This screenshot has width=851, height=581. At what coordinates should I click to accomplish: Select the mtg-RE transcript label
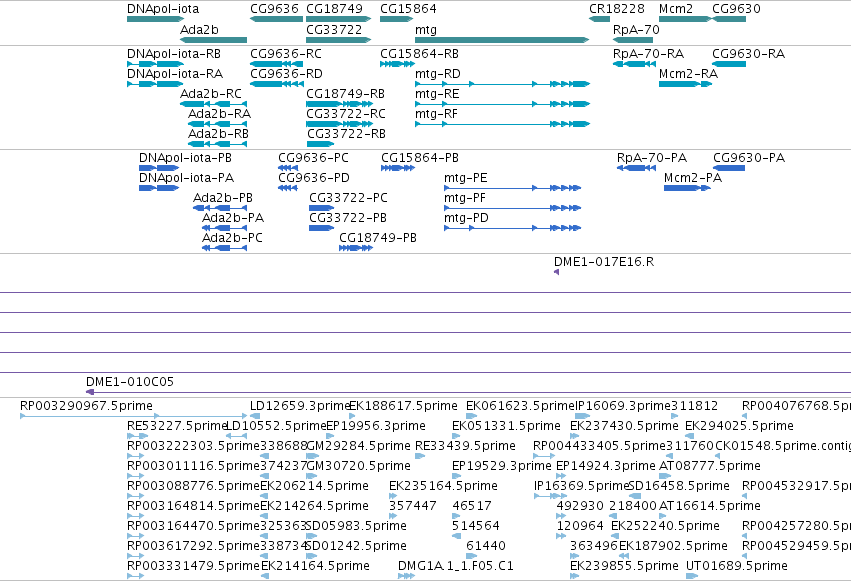437,94
